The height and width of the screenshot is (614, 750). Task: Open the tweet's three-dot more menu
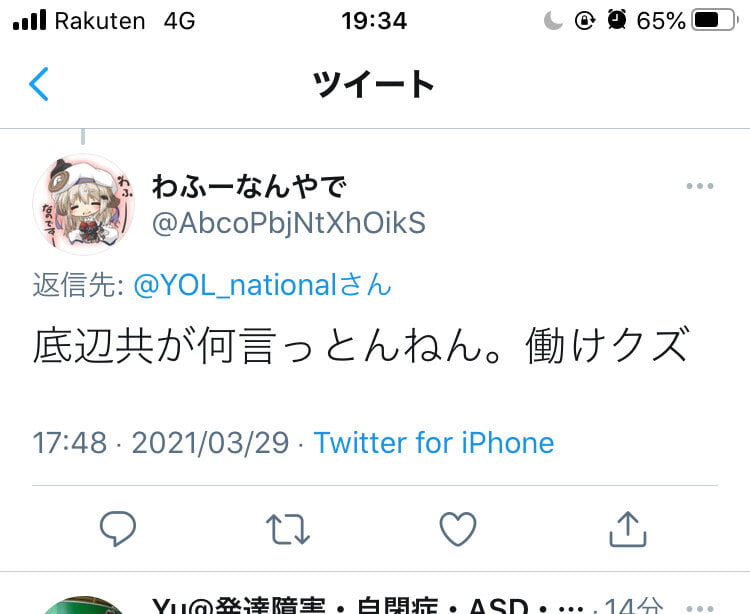(x=700, y=186)
